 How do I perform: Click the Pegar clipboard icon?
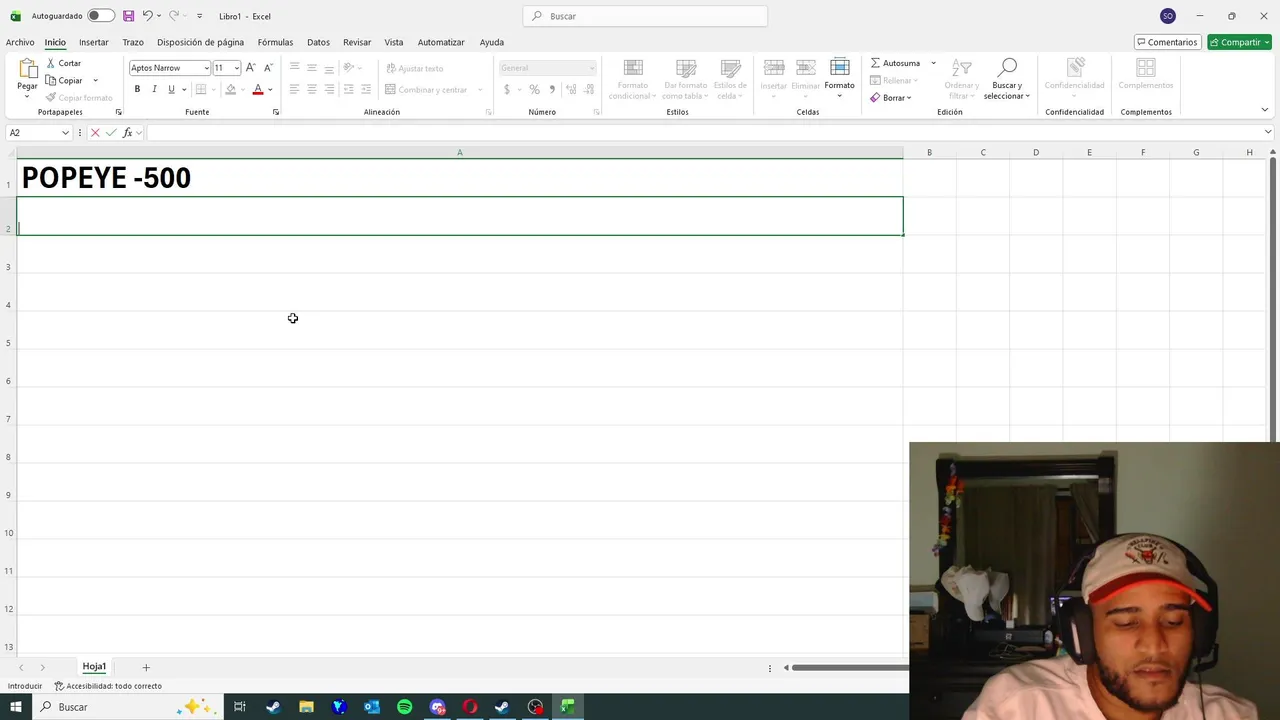(x=27, y=69)
